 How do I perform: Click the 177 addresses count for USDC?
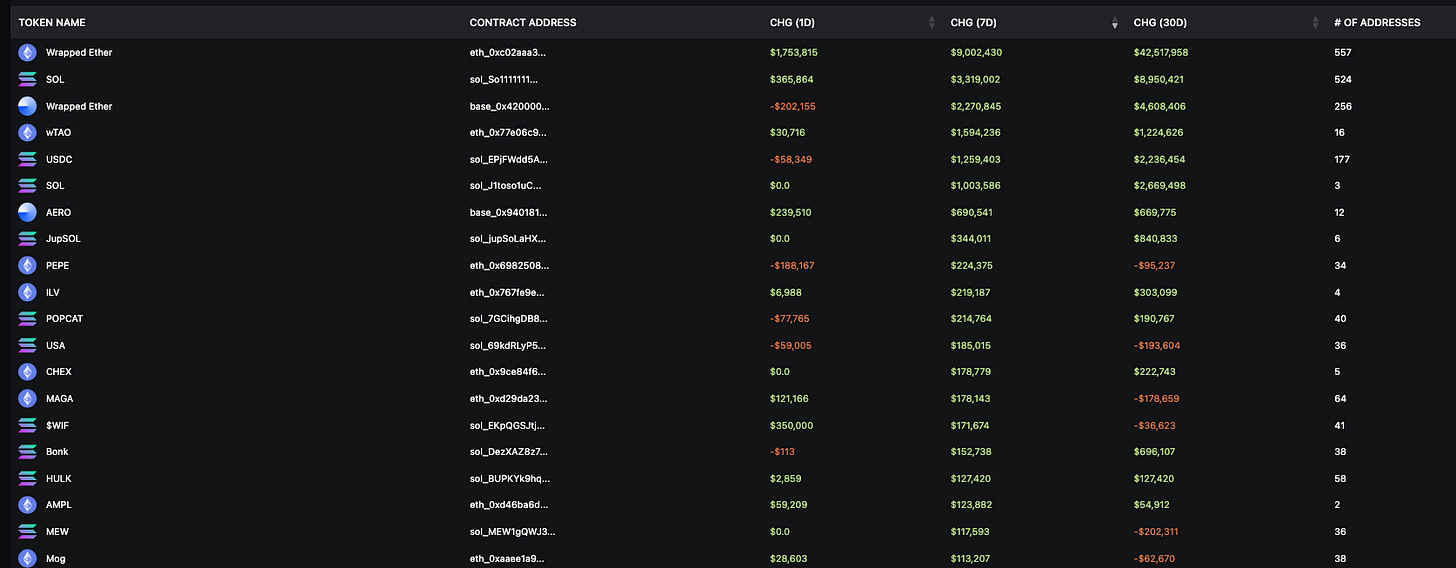tap(1342, 159)
